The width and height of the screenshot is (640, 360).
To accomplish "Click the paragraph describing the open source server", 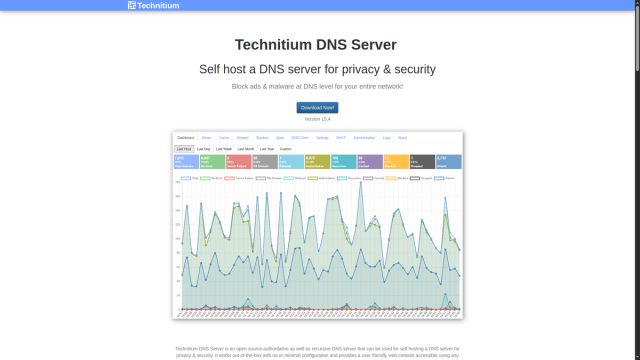I will pyautogui.click(x=317, y=352).
